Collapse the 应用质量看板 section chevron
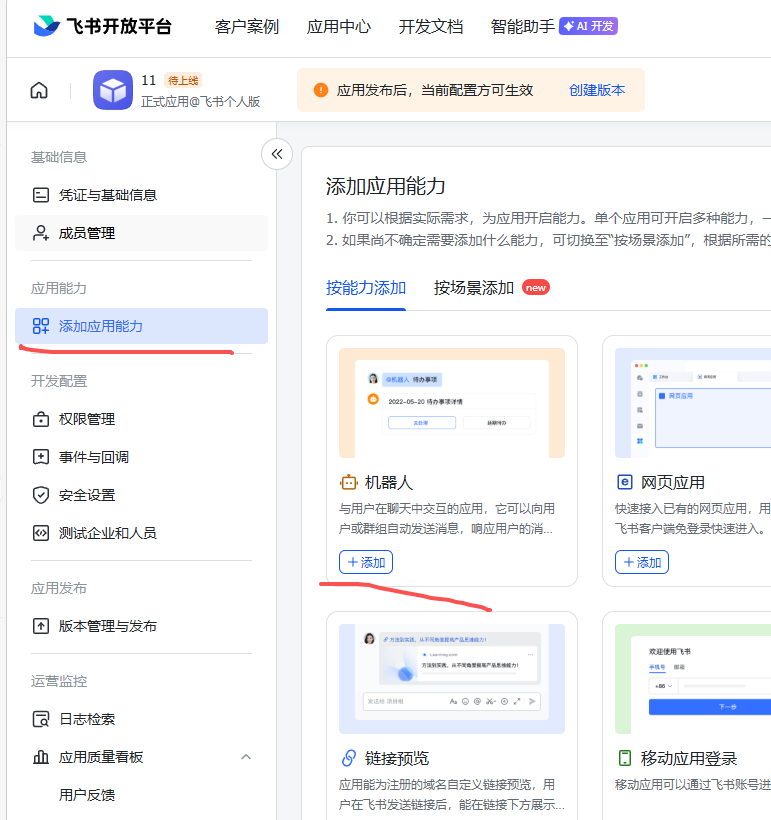Screen dimensions: 771x820 (x=246, y=757)
